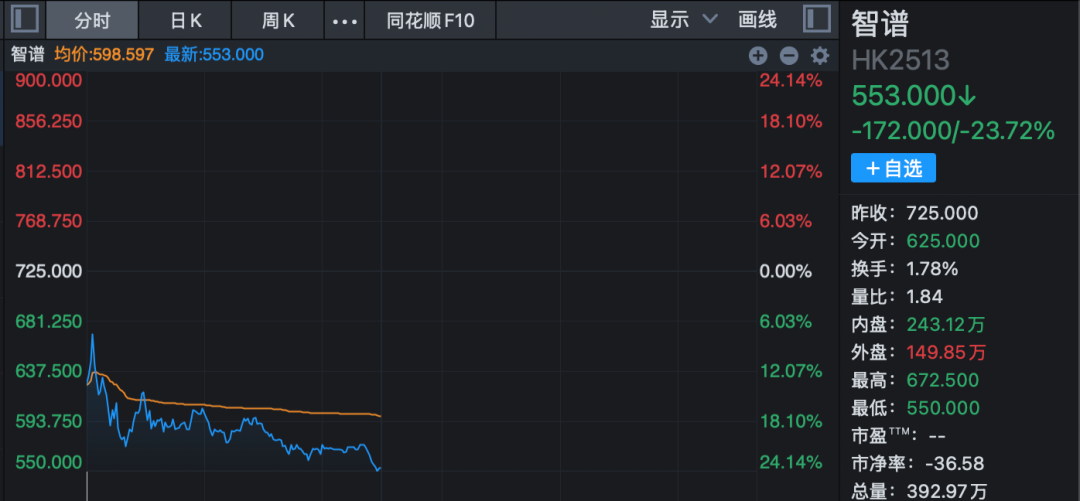This screenshot has height=501, width=1080.
Task: Open more chart periods (three dots)
Action: pos(344,20)
